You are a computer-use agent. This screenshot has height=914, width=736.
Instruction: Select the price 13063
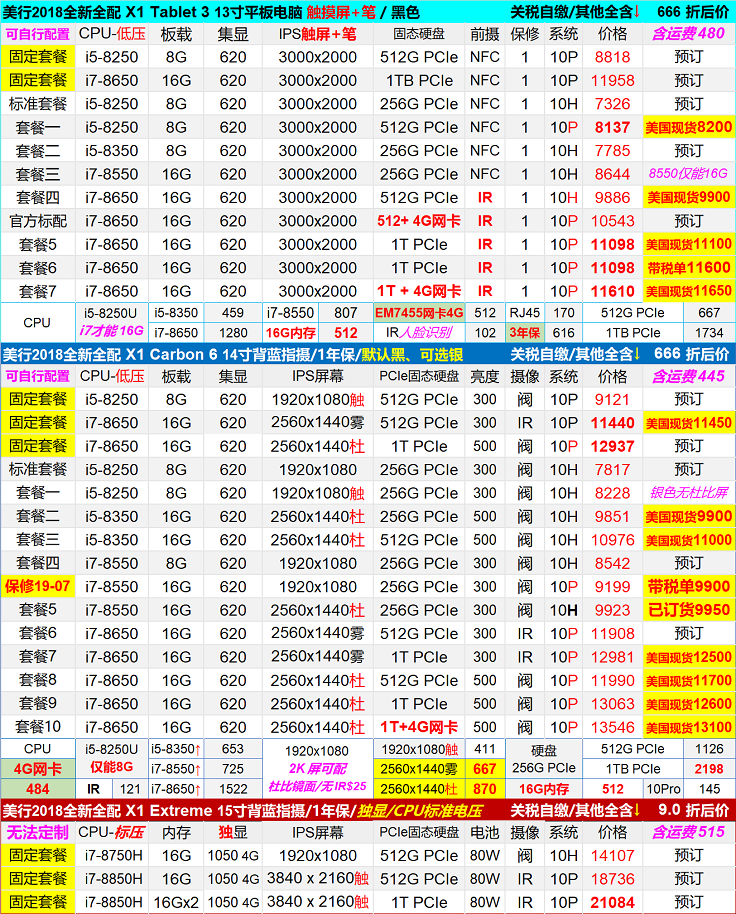(612, 704)
